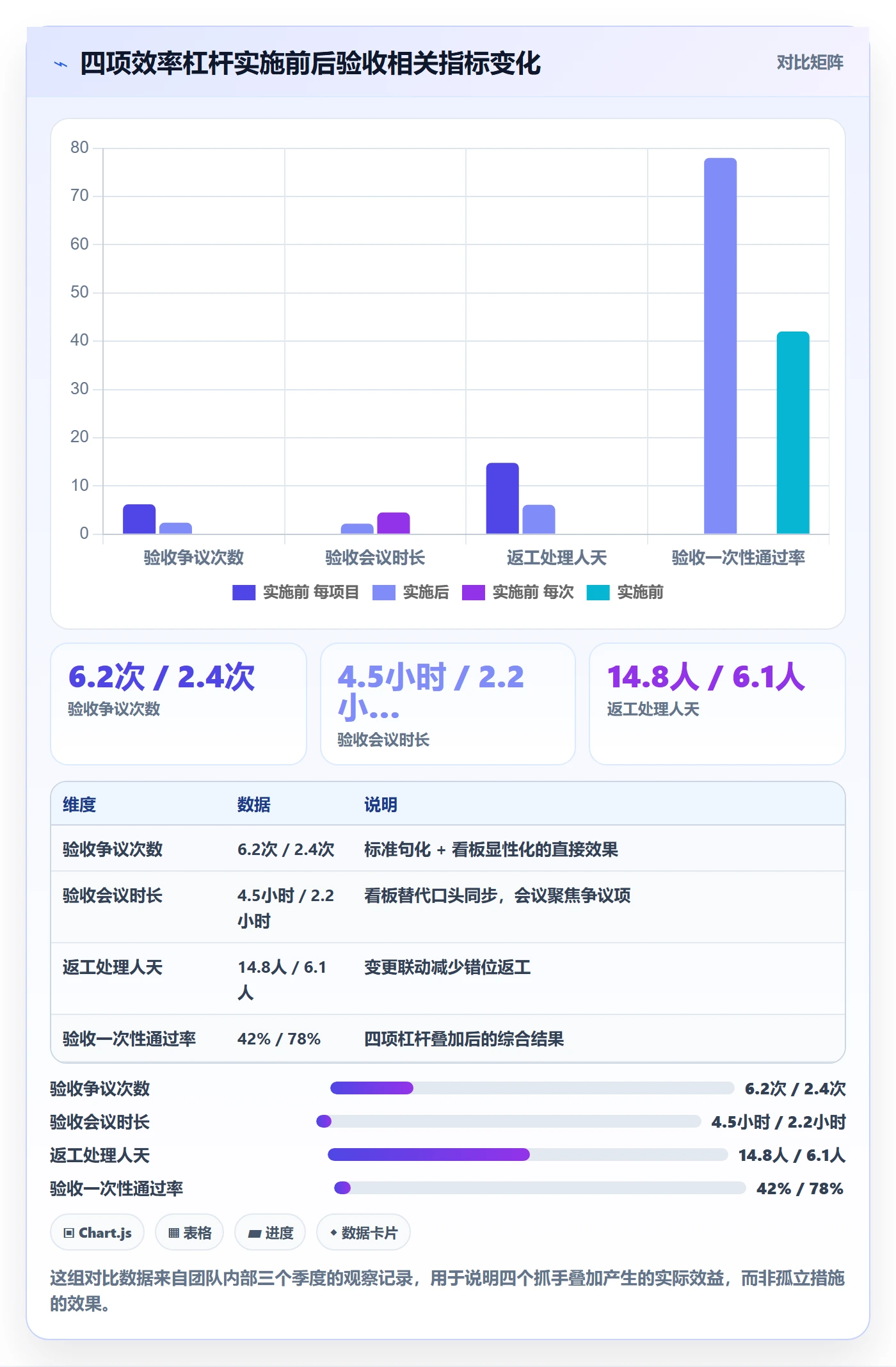The width and height of the screenshot is (896, 1367).
Task: Click the lightning icon beside the card title
Action: (61, 64)
